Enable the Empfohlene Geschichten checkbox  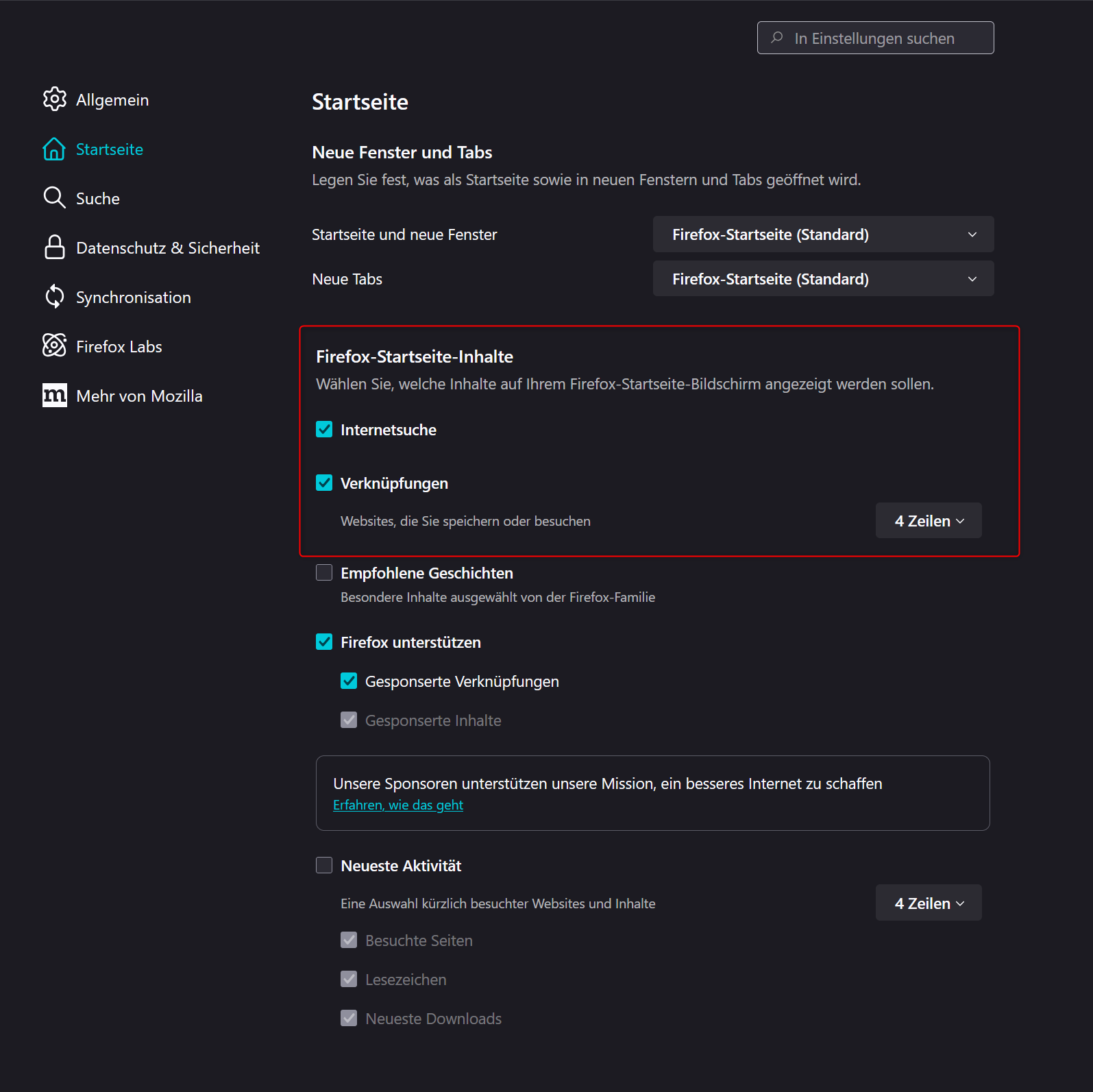click(x=324, y=573)
